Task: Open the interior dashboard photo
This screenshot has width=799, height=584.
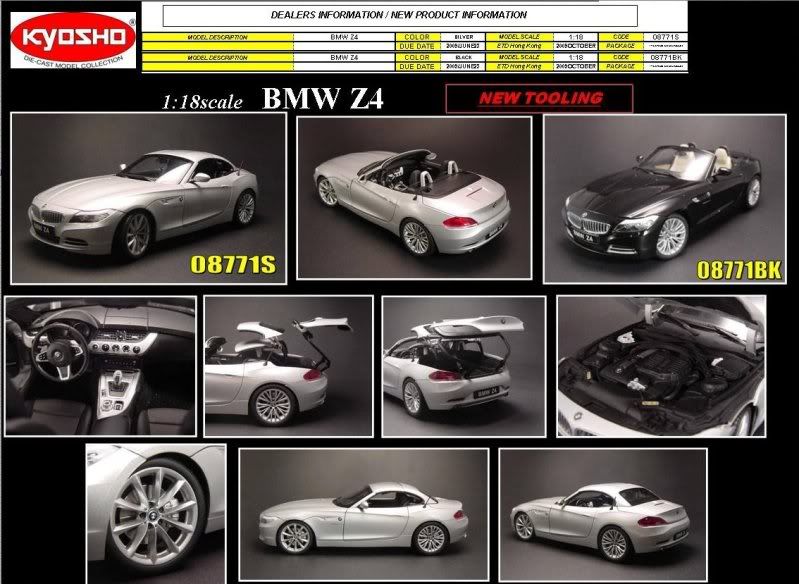Action: pyautogui.click(x=100, y=366)
